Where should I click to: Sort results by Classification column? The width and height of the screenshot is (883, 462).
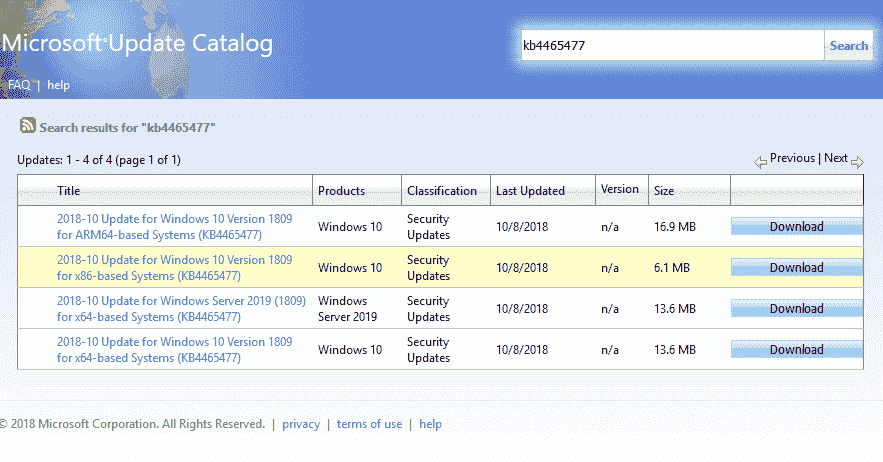[442, 191]
